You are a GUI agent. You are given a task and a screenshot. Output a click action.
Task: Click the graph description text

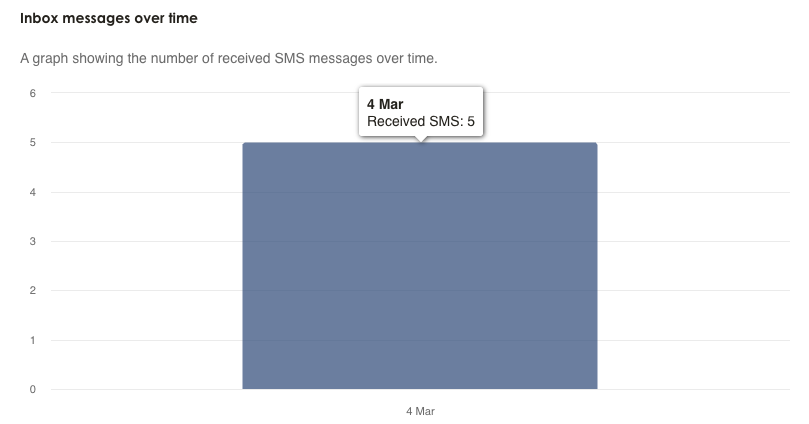click(x=229, y=58)
